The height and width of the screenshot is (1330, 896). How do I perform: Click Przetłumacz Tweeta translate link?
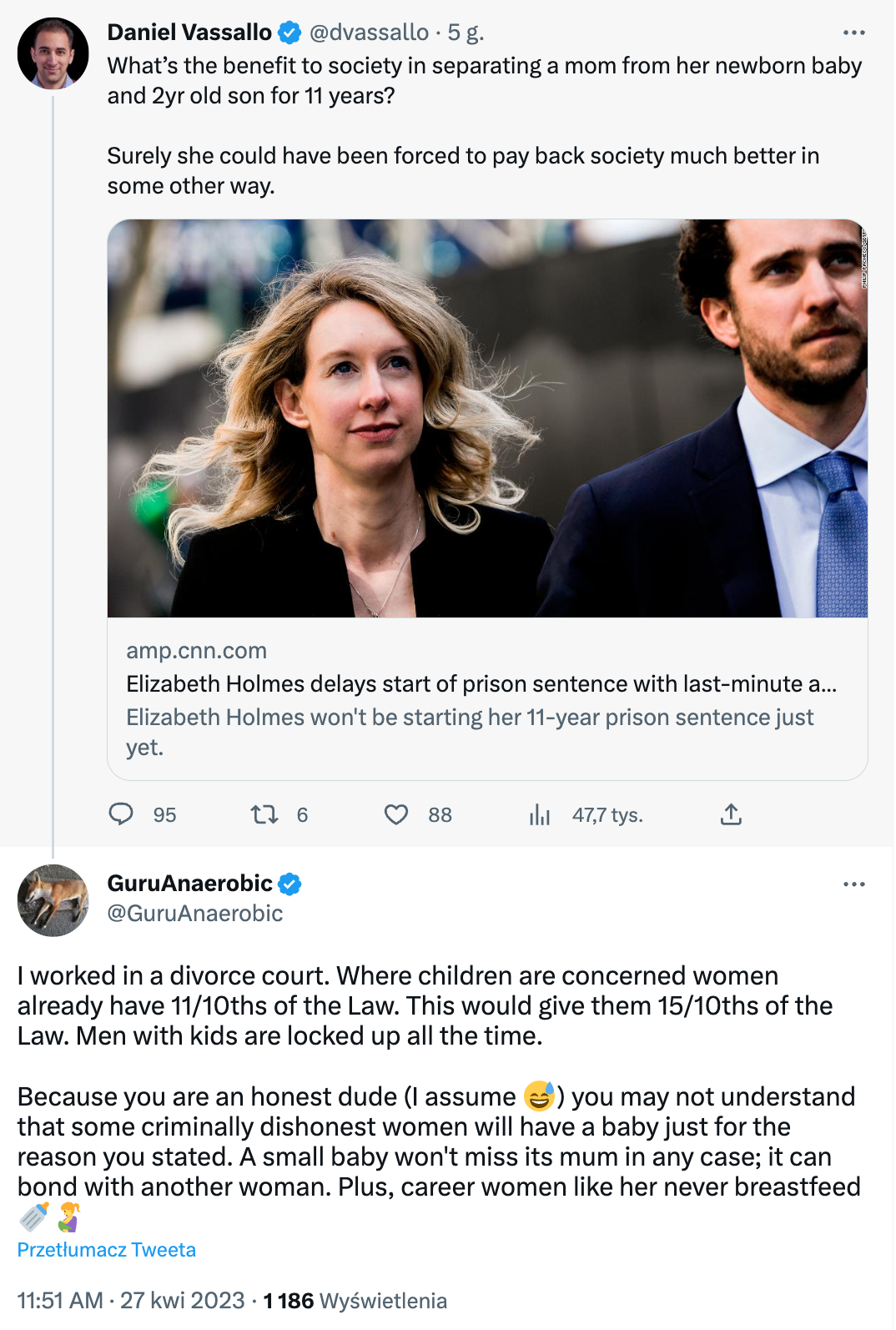pos(107,1249)
